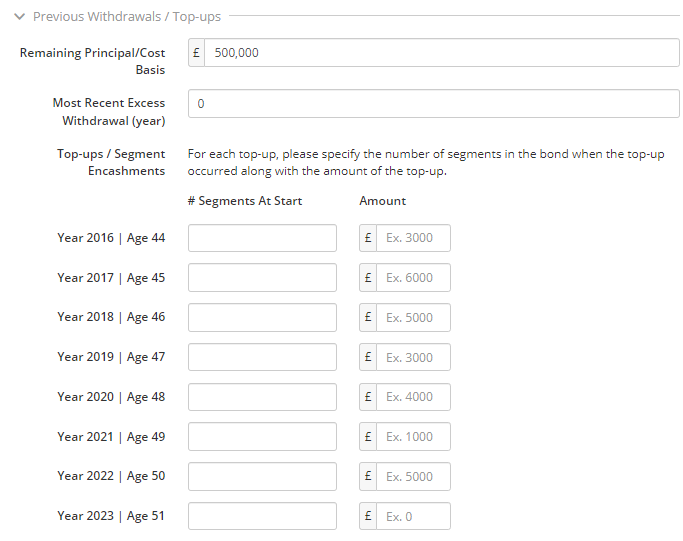Click the pound icon beside Remaining Principal
This screenshot has height=541, width=683.
point(196,53)
